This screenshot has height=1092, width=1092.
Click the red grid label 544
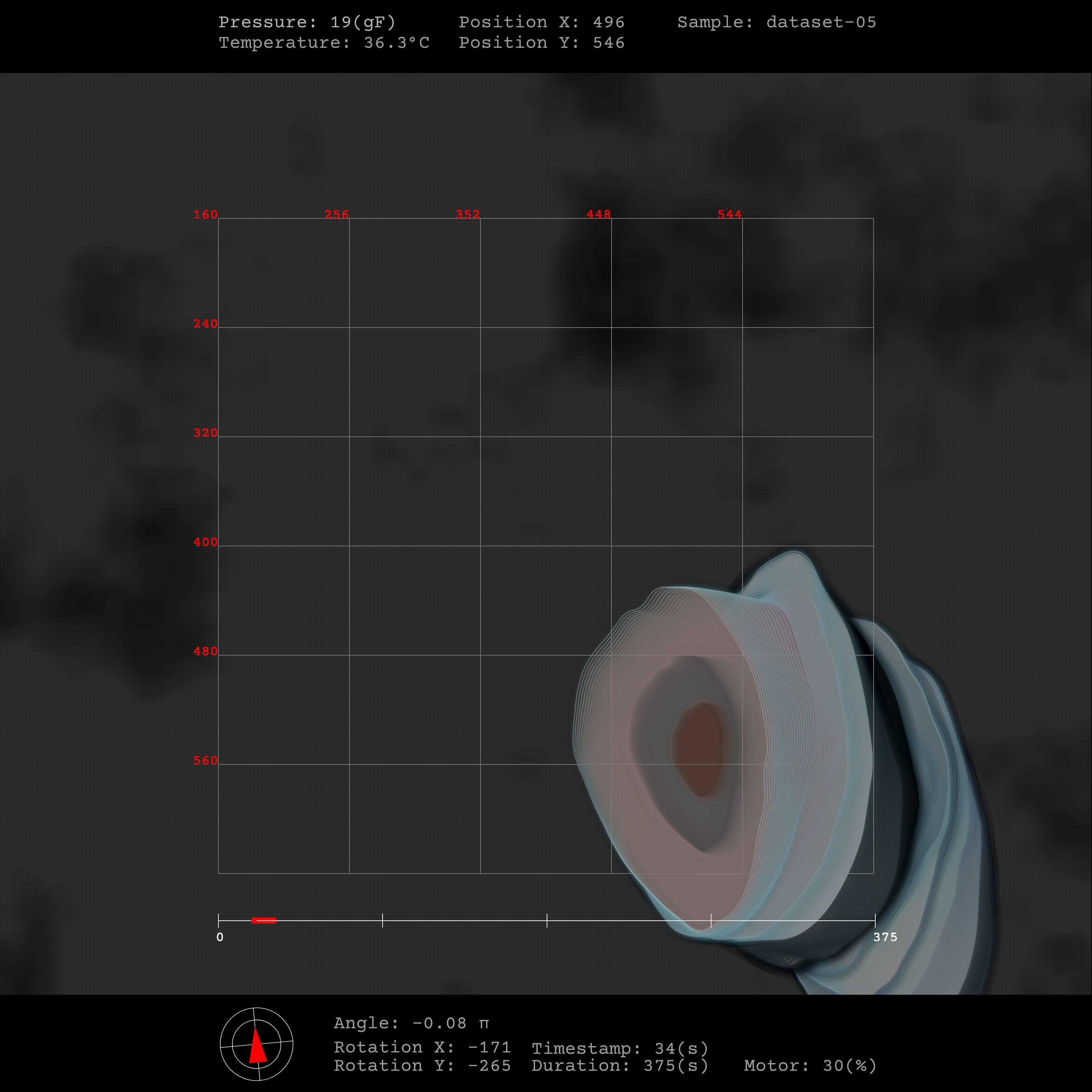(x=729, y=215)
